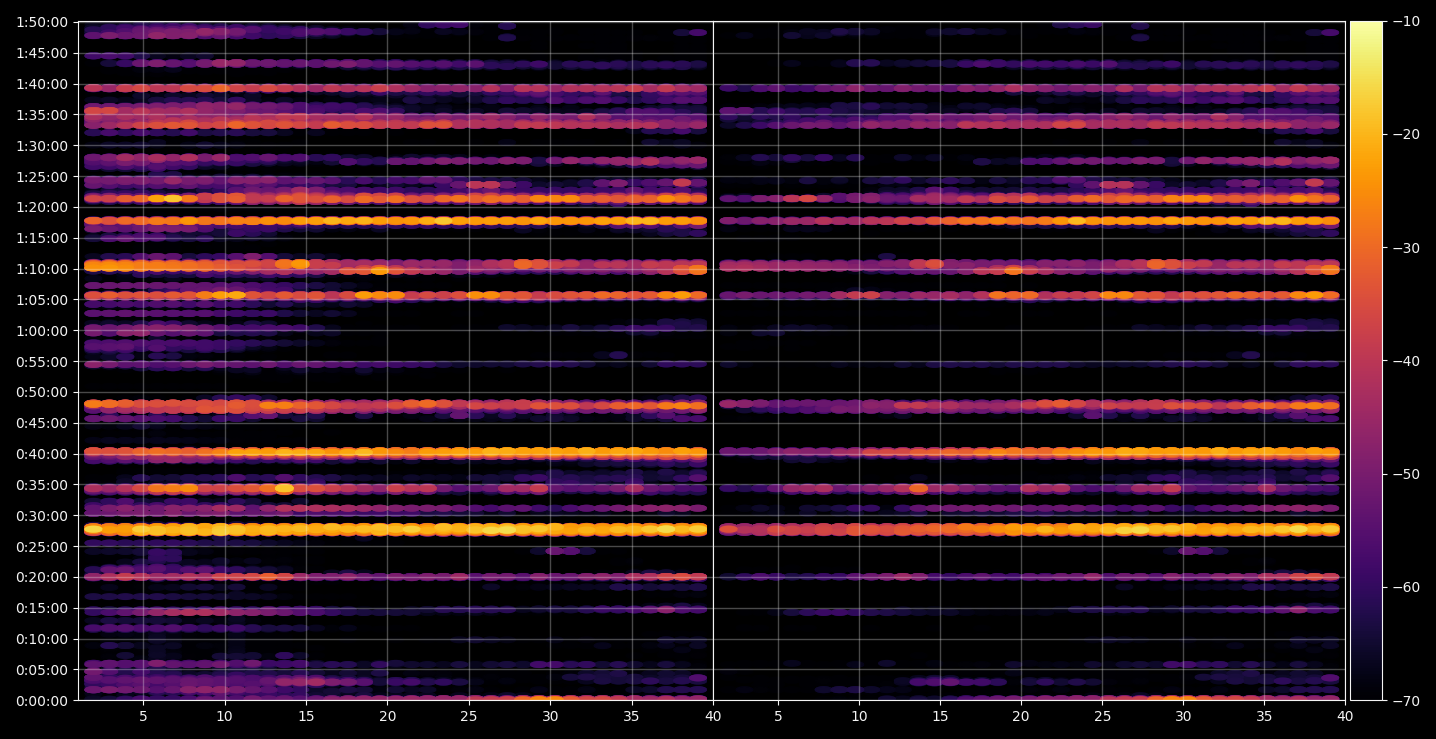The width and height of the screenshot is (1436, 739).
Task: Select x-axis label 30 of right spectrogram panel
Action: (1184, 716)
